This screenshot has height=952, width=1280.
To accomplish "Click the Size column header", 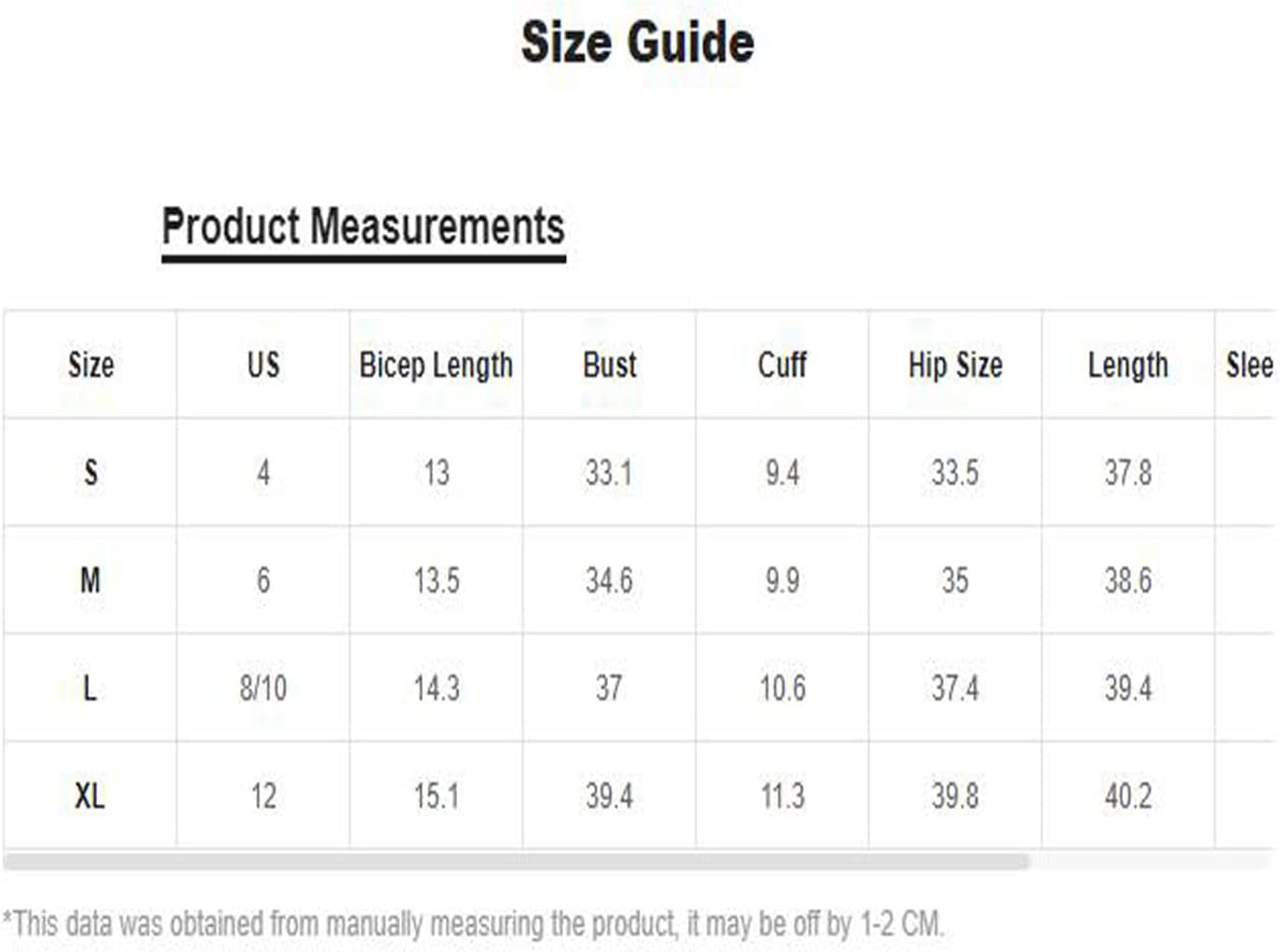I will (x=90, y=364).
